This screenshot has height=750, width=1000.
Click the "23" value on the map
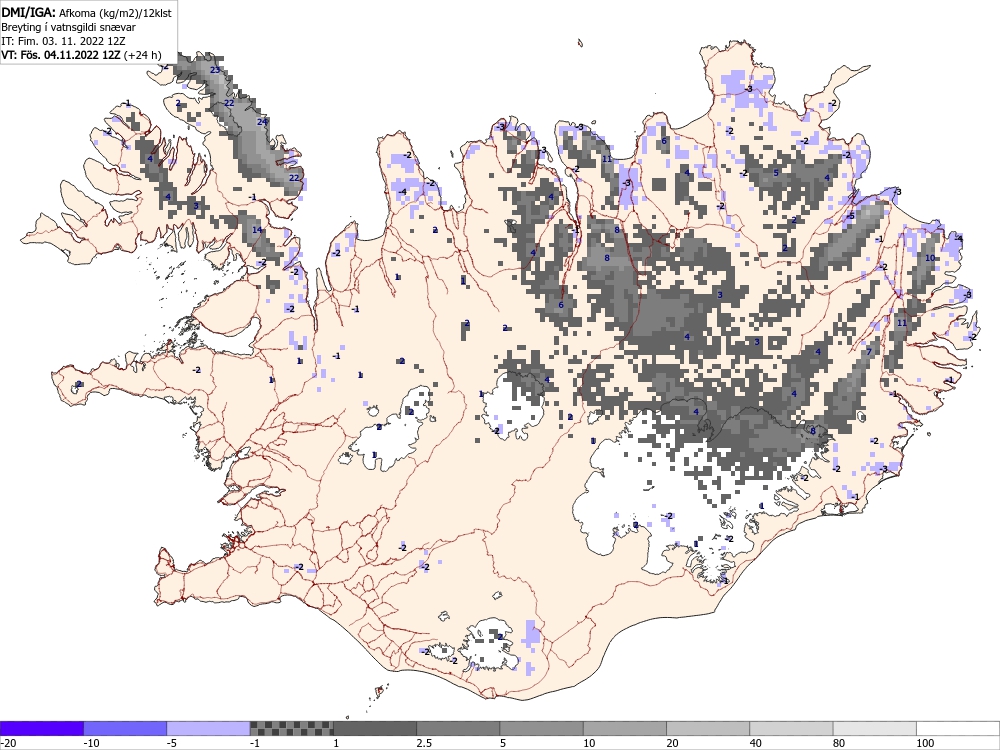pyautogui.click(x=215, y=70)
